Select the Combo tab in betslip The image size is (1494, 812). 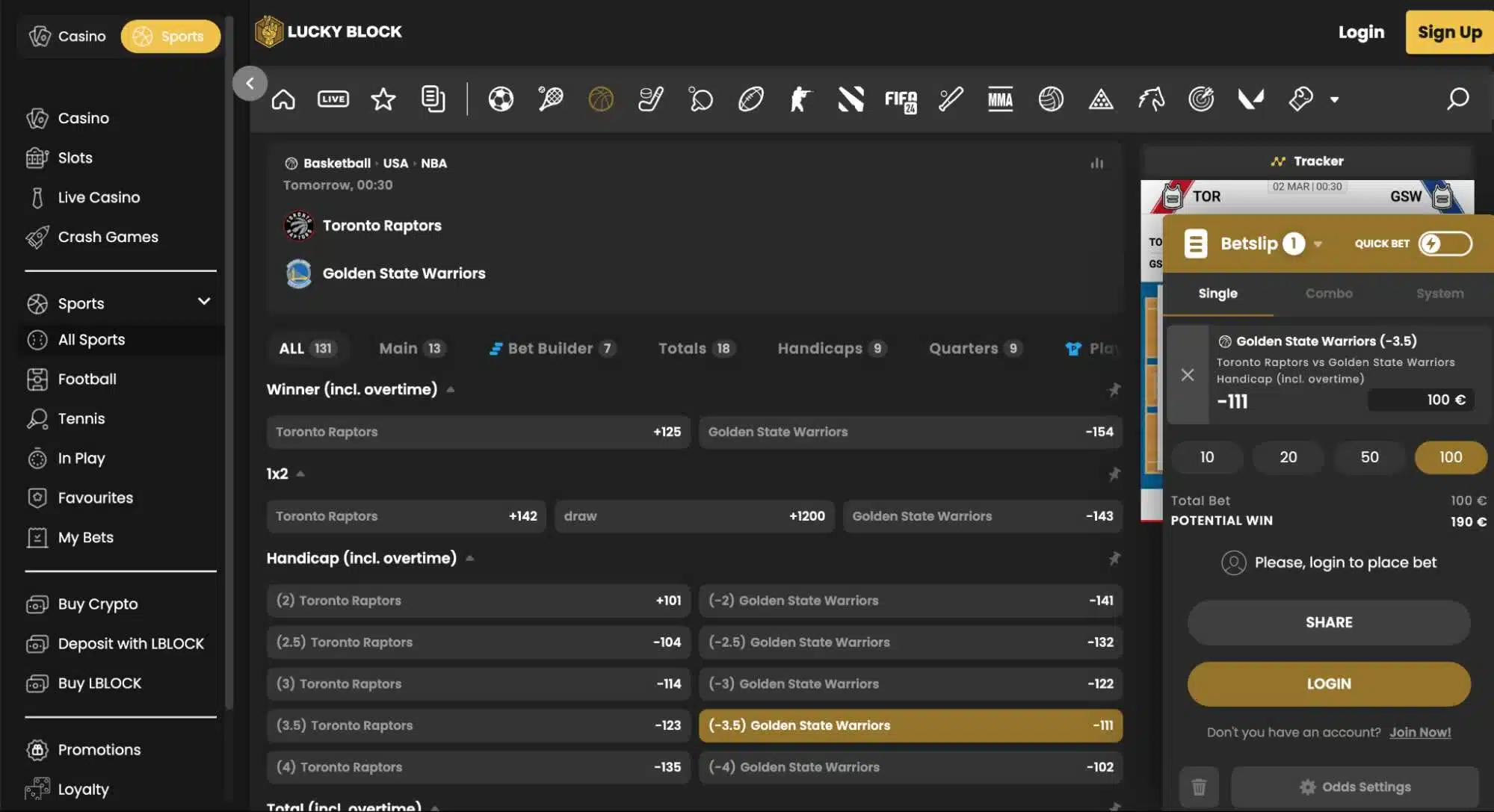(1329, 293)
